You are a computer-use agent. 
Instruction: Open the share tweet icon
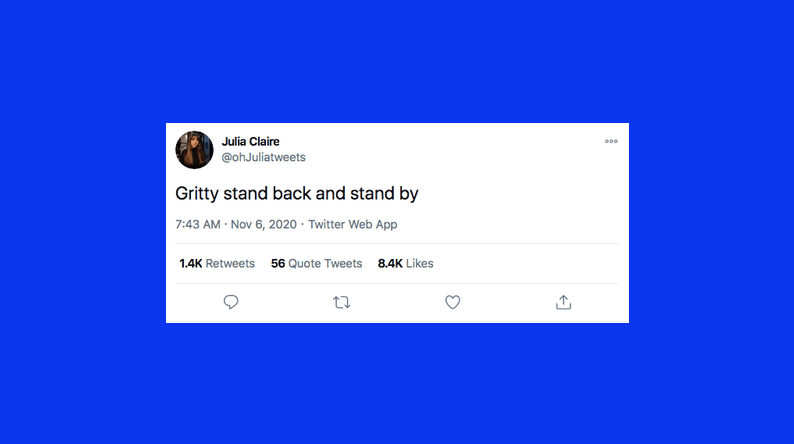pyautogui.click(x=563, y=302)
